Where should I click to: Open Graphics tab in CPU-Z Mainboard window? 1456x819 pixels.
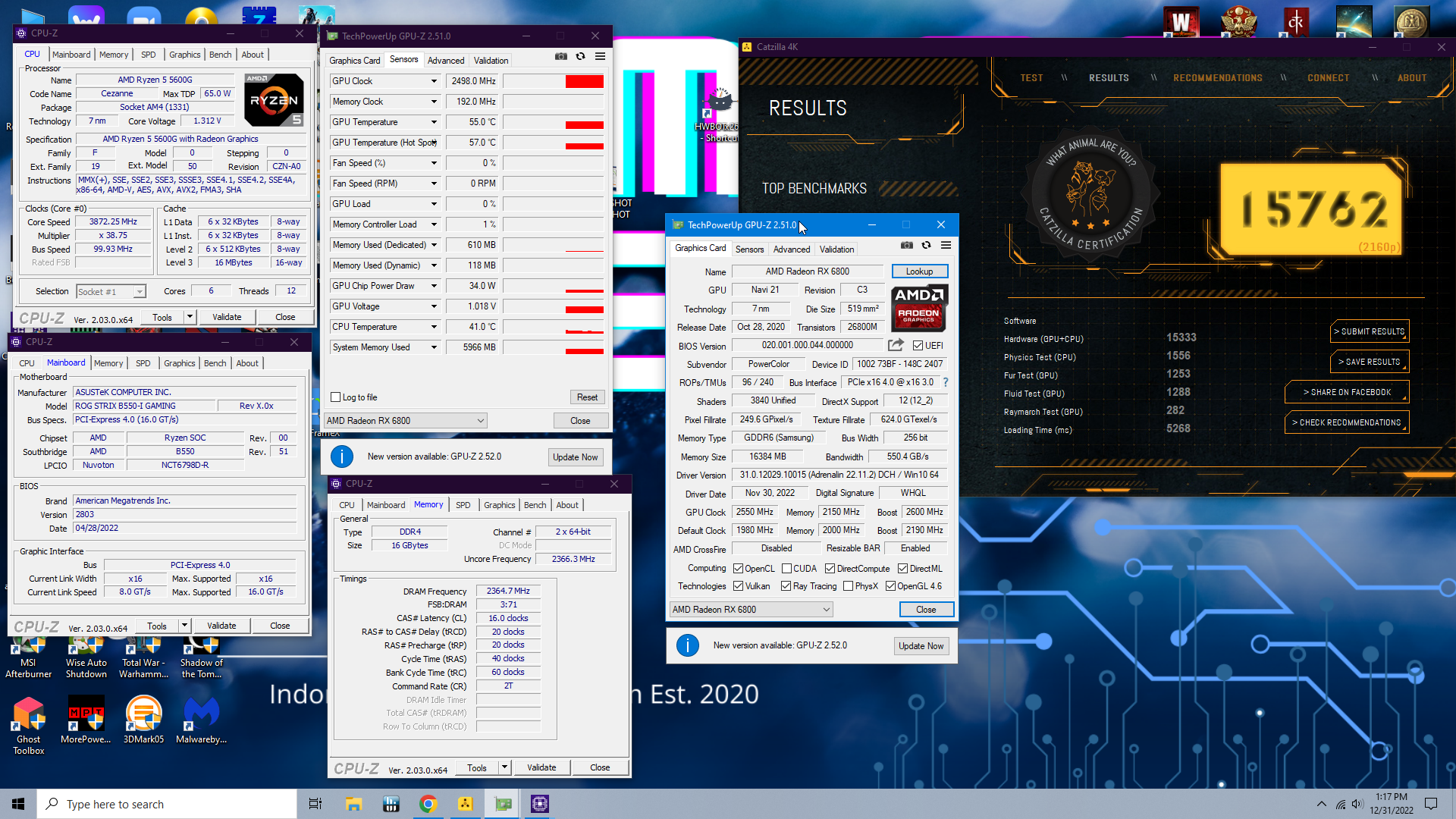pyautogui.click(x=180, y=363)
